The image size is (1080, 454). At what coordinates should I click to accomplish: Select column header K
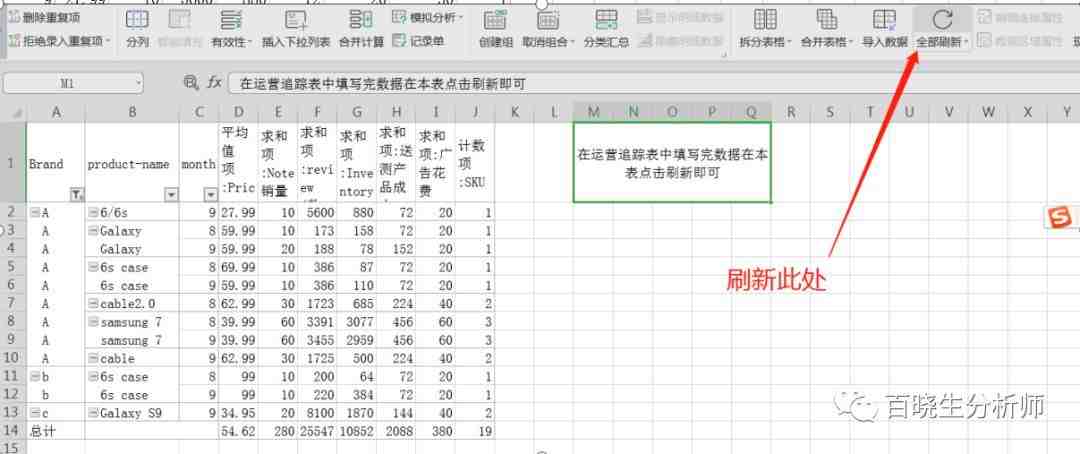click(514, 112)
